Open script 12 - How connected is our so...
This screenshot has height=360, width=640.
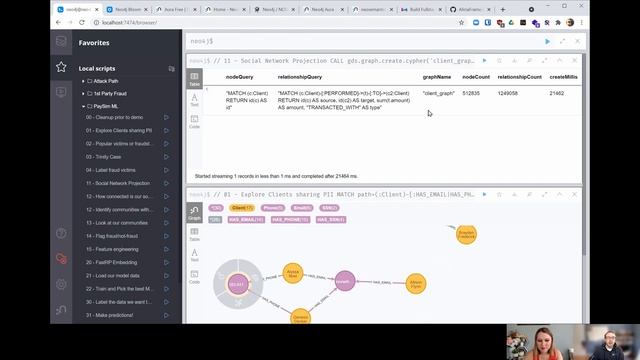[118, 196]
